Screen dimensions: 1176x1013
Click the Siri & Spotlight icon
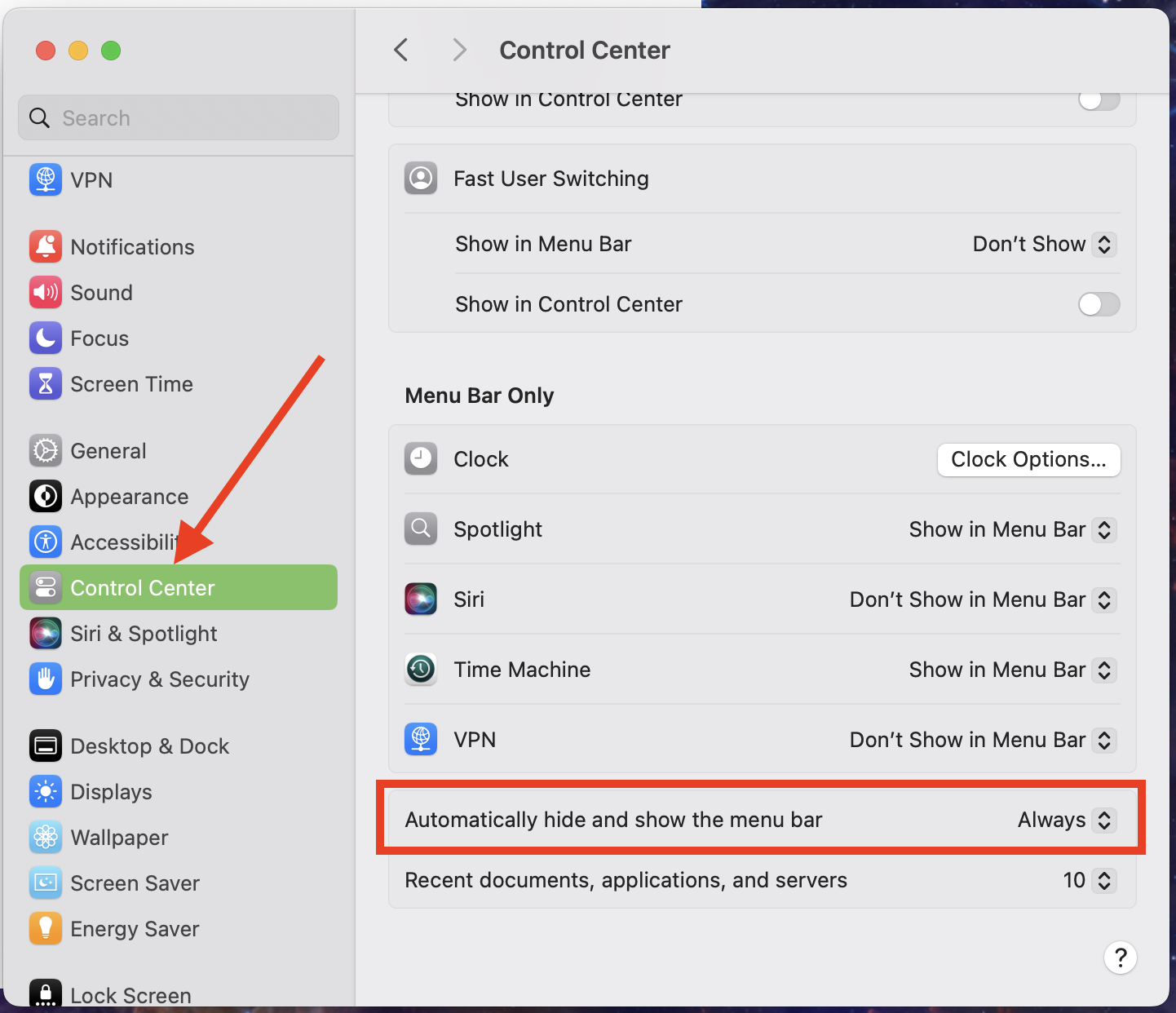tap(46, 633)
